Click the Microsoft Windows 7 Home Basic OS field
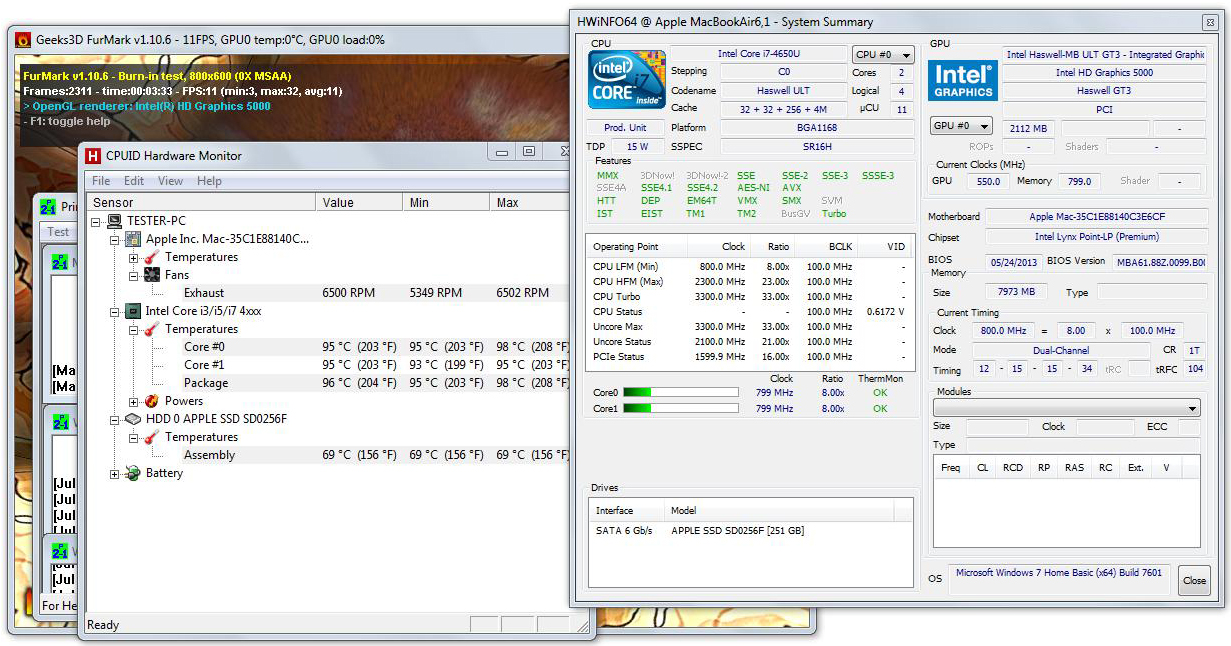The image size is (1231, 646). 1059,573
